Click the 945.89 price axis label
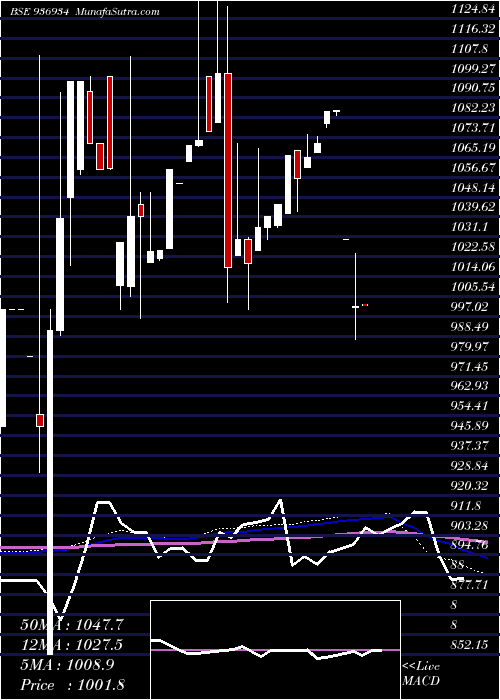500x700 pixels. tap(469, 426)
